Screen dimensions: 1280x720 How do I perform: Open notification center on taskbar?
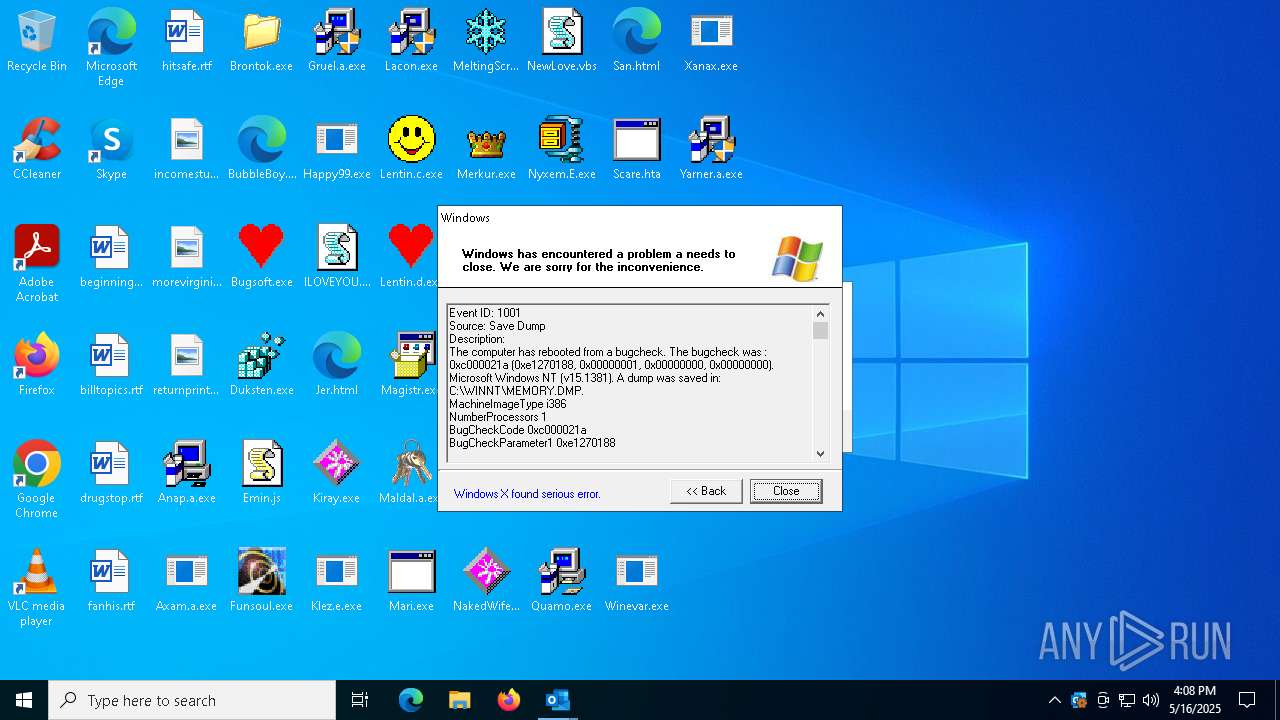pos(1247,700)
